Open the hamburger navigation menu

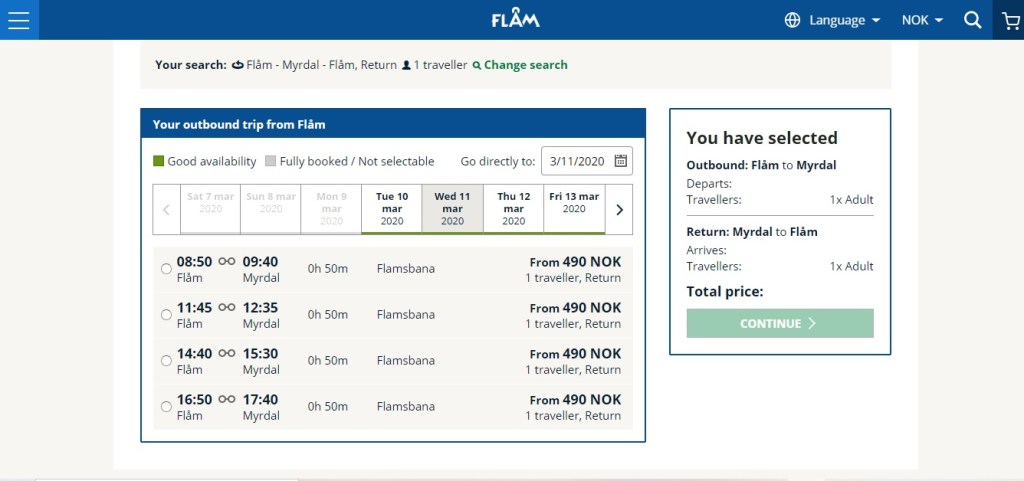(x=19, y=20)
